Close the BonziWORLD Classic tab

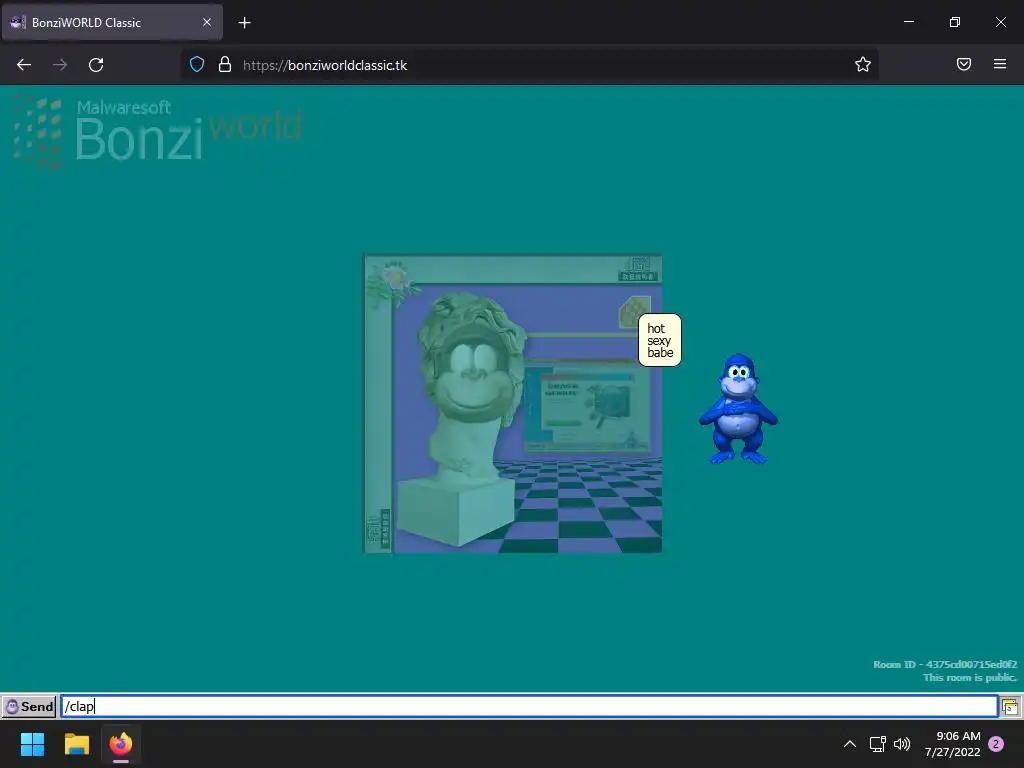[x=207, y=22]
